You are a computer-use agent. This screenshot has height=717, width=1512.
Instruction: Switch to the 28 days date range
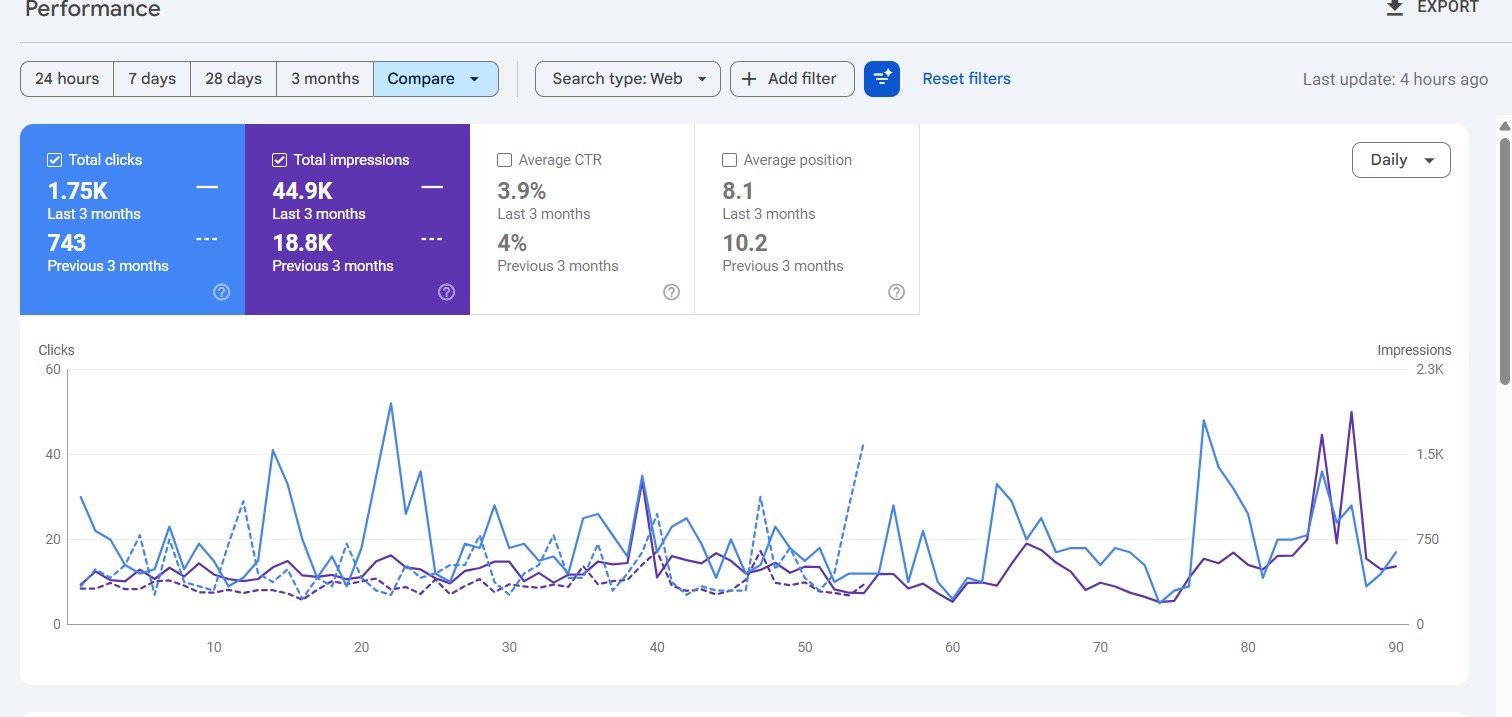coord(233,79)
